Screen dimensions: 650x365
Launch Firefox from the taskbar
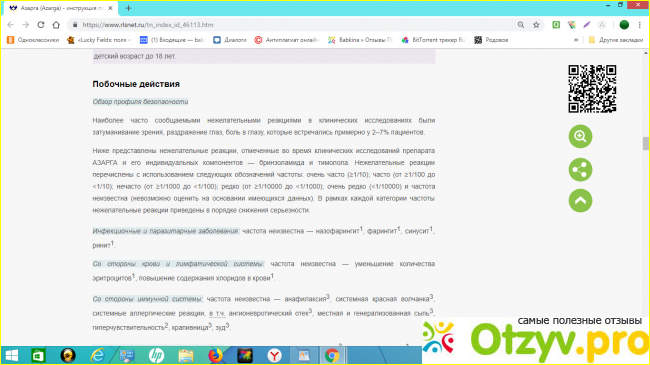click(x=215, y=355)
